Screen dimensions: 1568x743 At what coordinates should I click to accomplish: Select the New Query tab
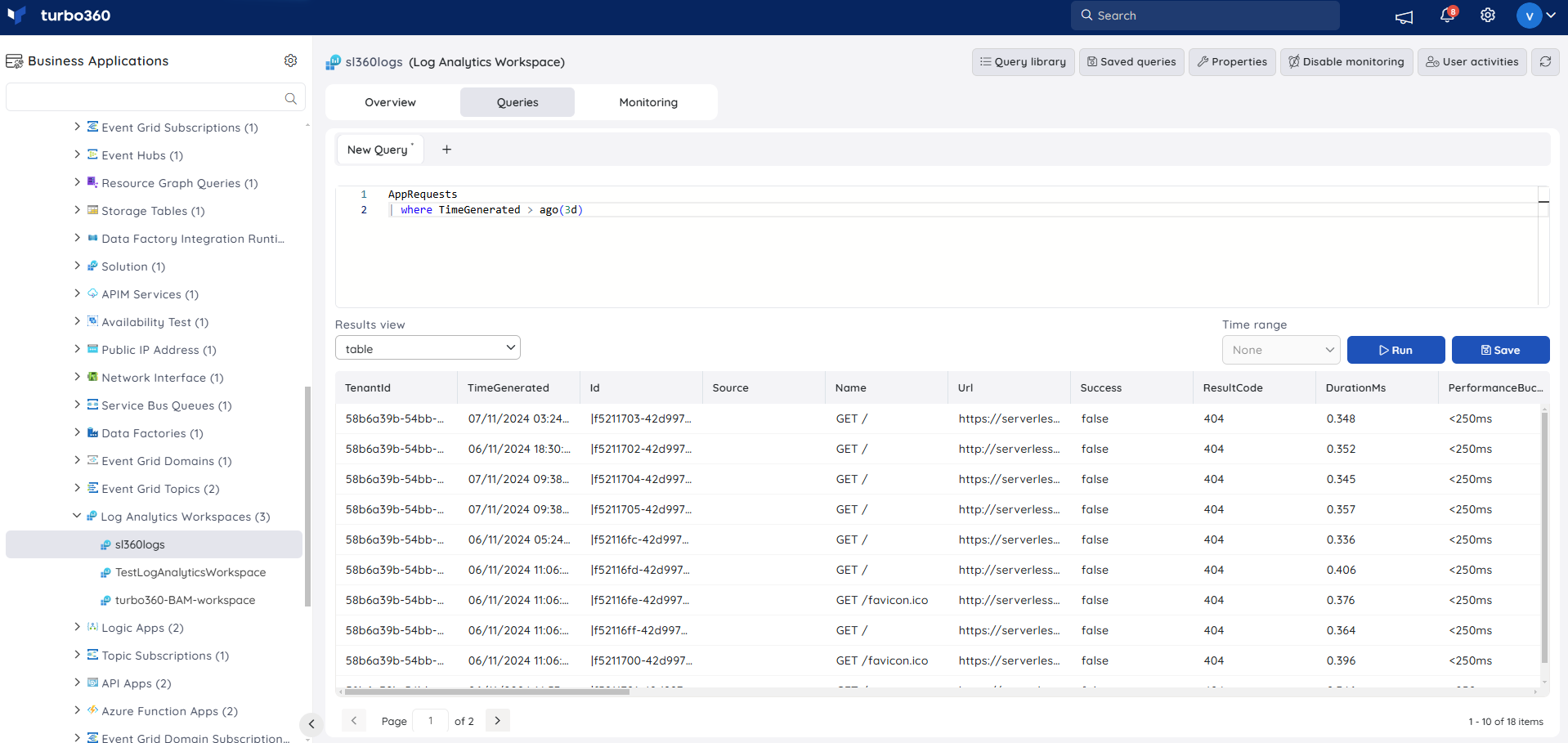coord(380,150)
